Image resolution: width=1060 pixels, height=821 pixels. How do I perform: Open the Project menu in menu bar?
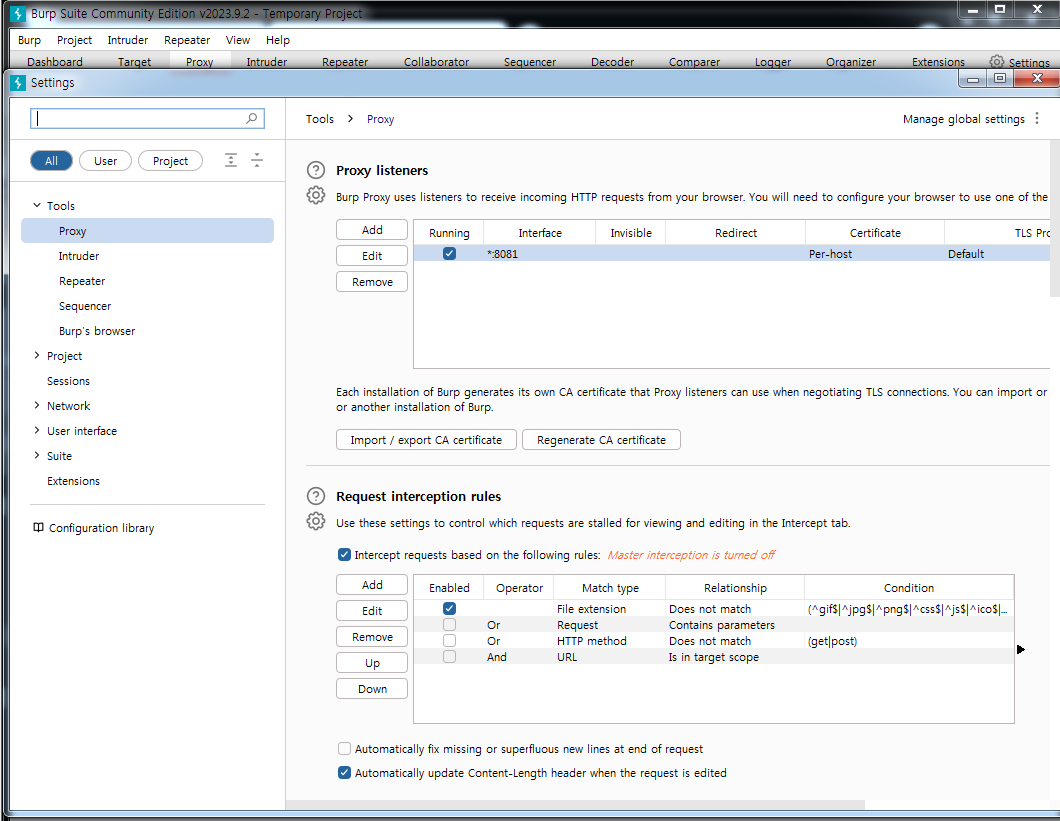coord(74,40)
